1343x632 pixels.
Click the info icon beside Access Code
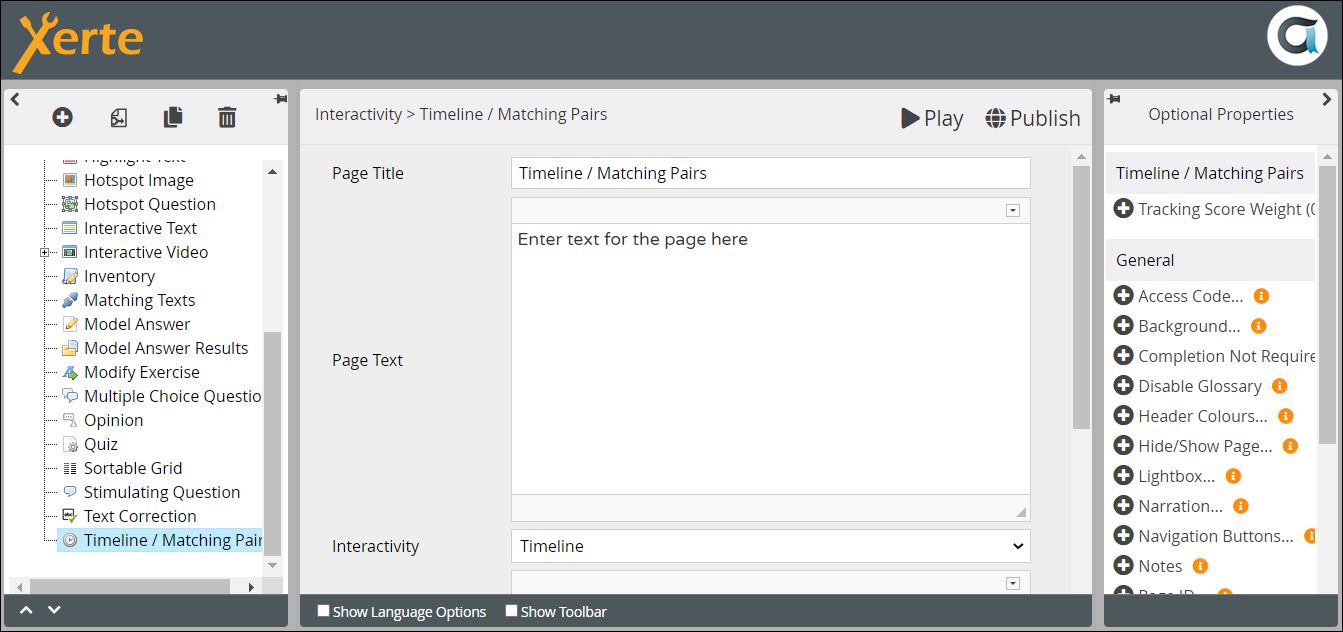(1261, 296)
